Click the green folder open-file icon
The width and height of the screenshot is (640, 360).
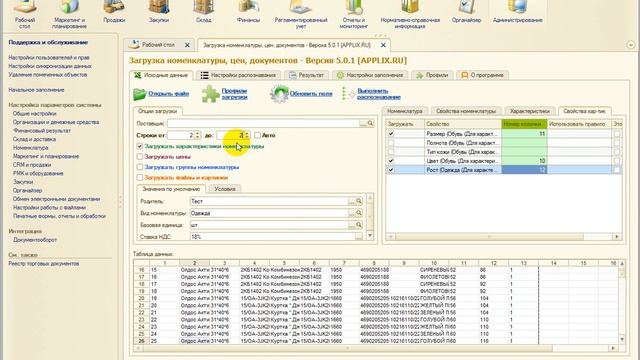[x=139, y=94]
